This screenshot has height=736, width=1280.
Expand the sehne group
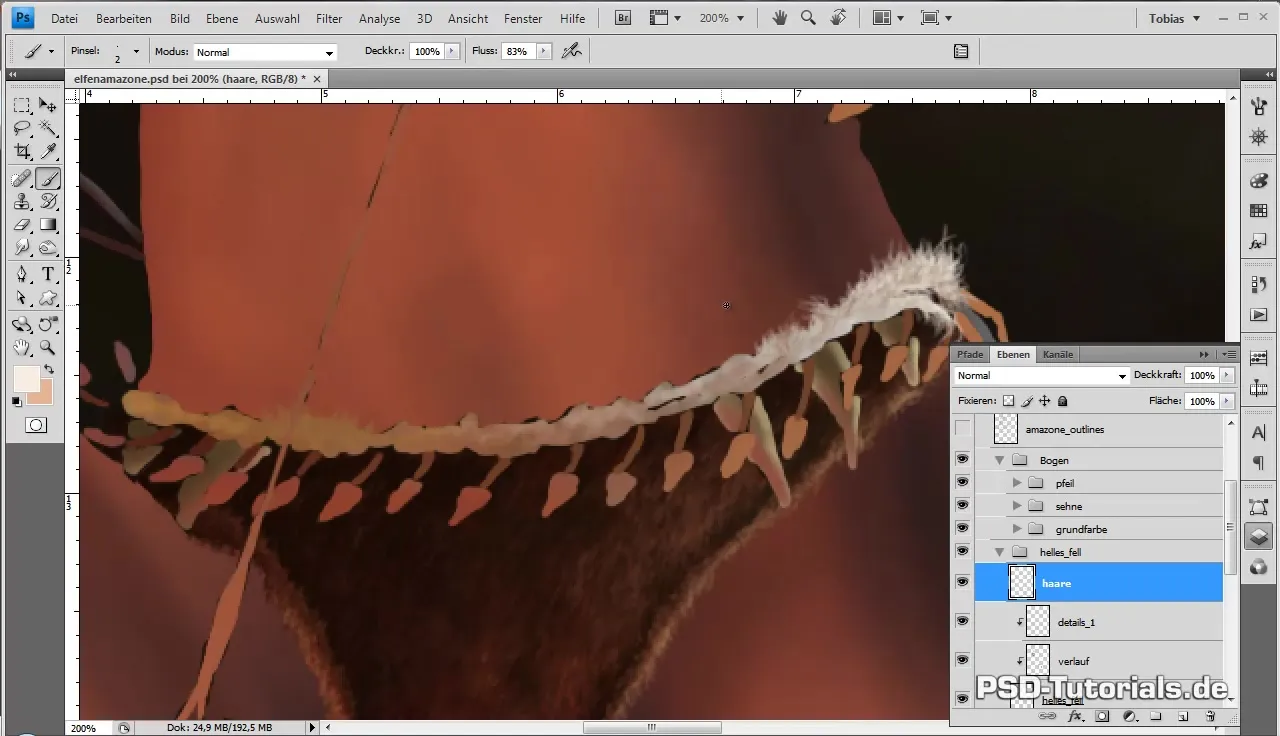click(1017, 506)
